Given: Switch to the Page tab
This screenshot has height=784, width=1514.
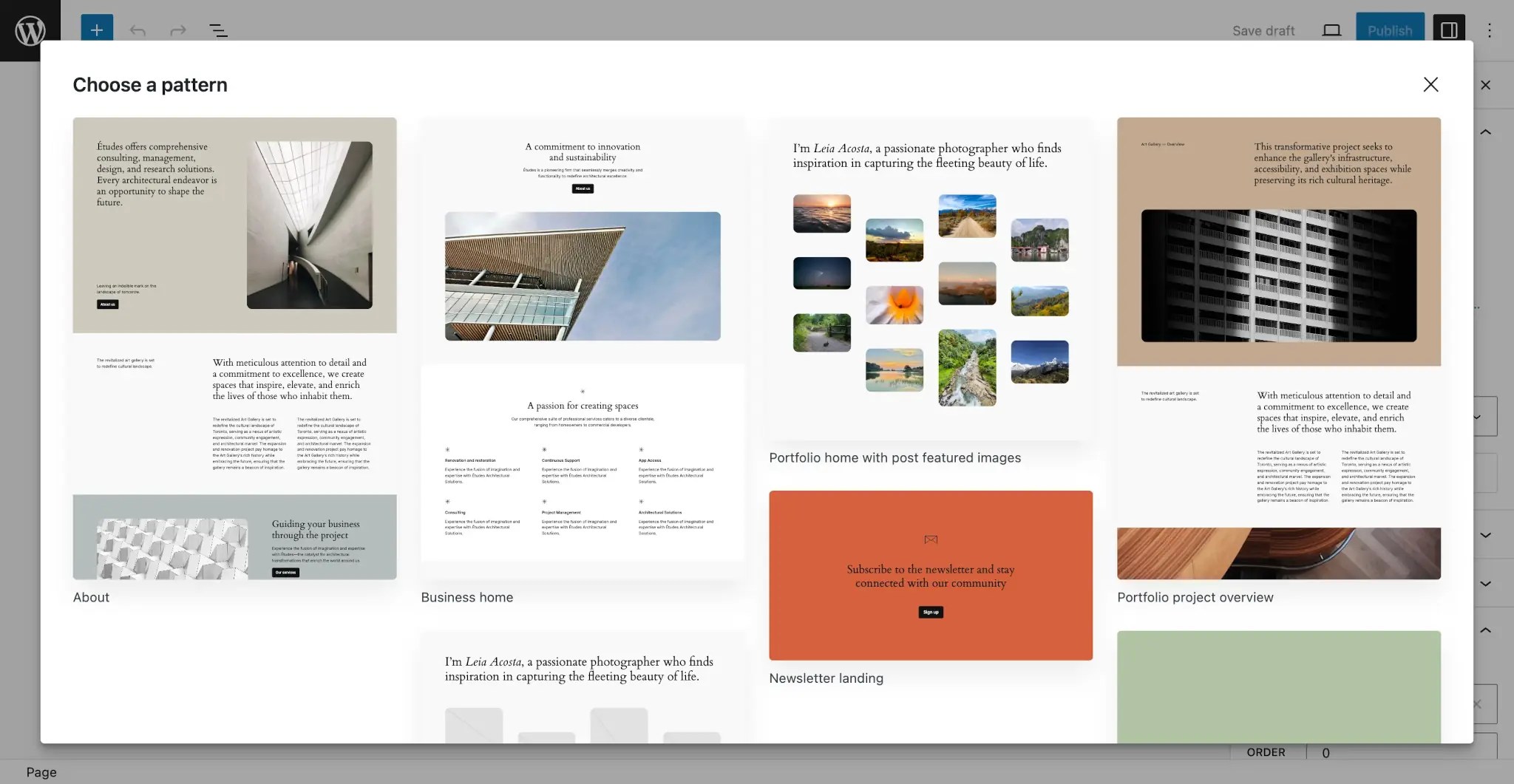Looking at the screenshot, I should click(42, 771).
